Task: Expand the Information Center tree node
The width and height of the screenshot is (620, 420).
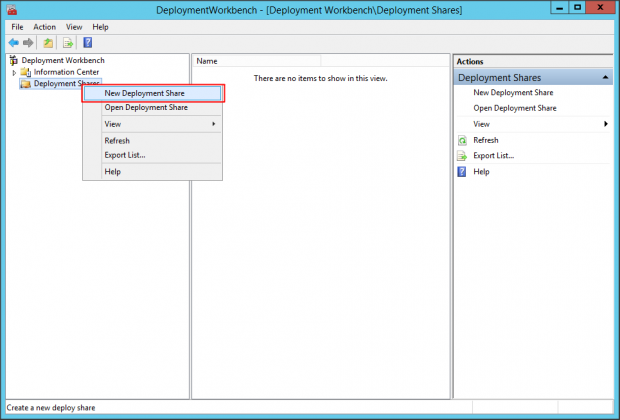Action: (x=14, y=72)
